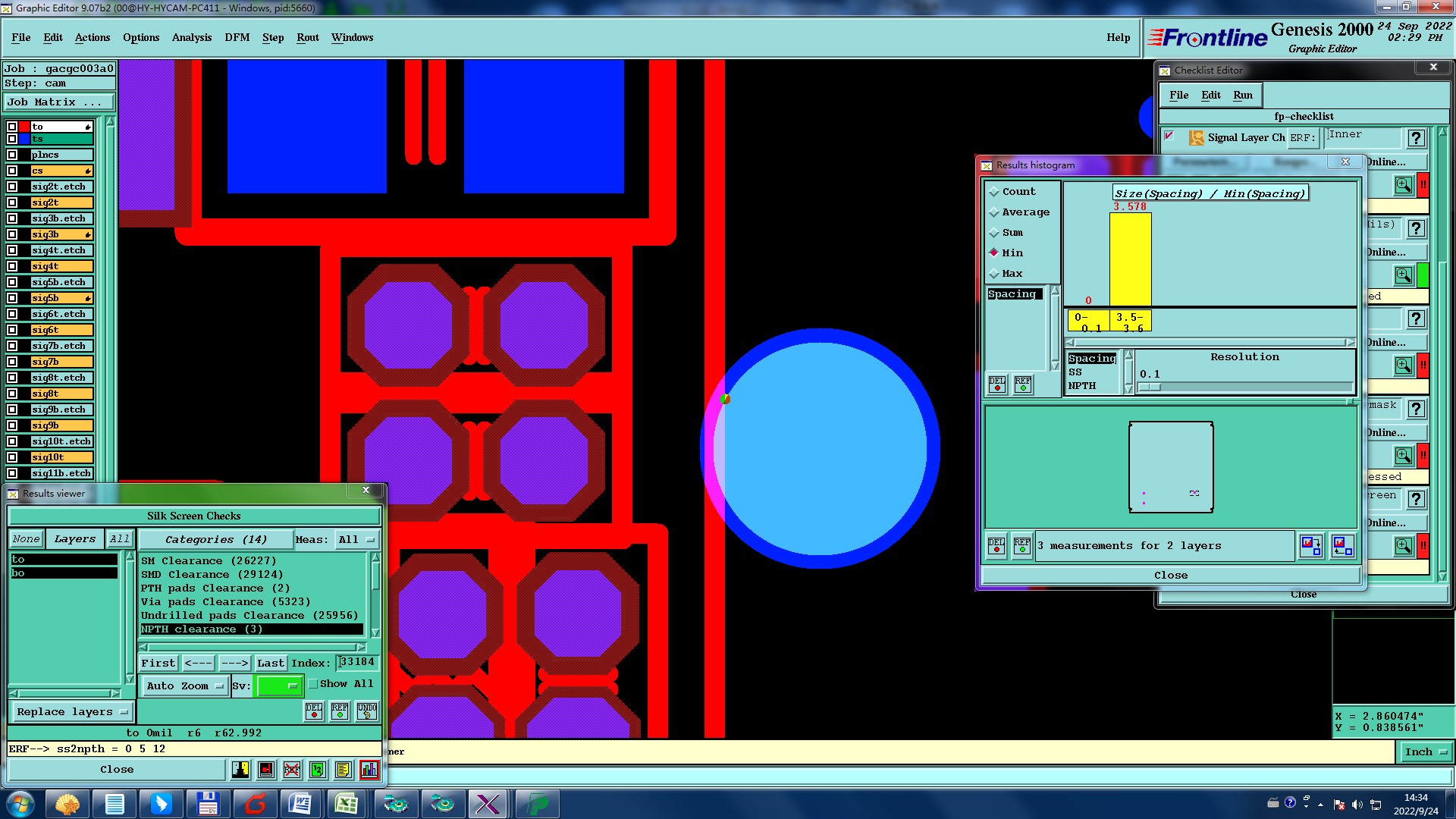Open the Auto Zoom dropdown
The width and height of the screenshot is (1456, 819).
click(x=185, y=686)
